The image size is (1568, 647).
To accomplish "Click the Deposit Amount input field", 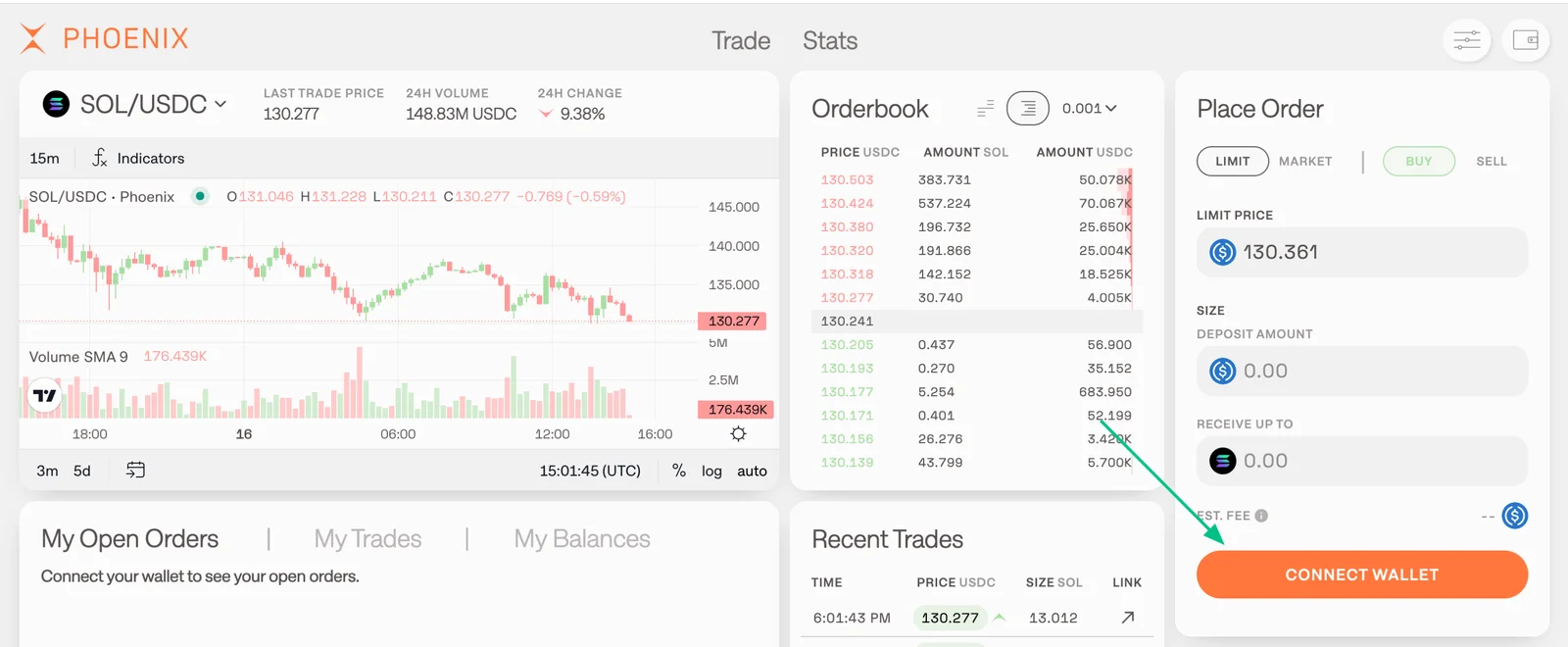I will [1362, 371].
